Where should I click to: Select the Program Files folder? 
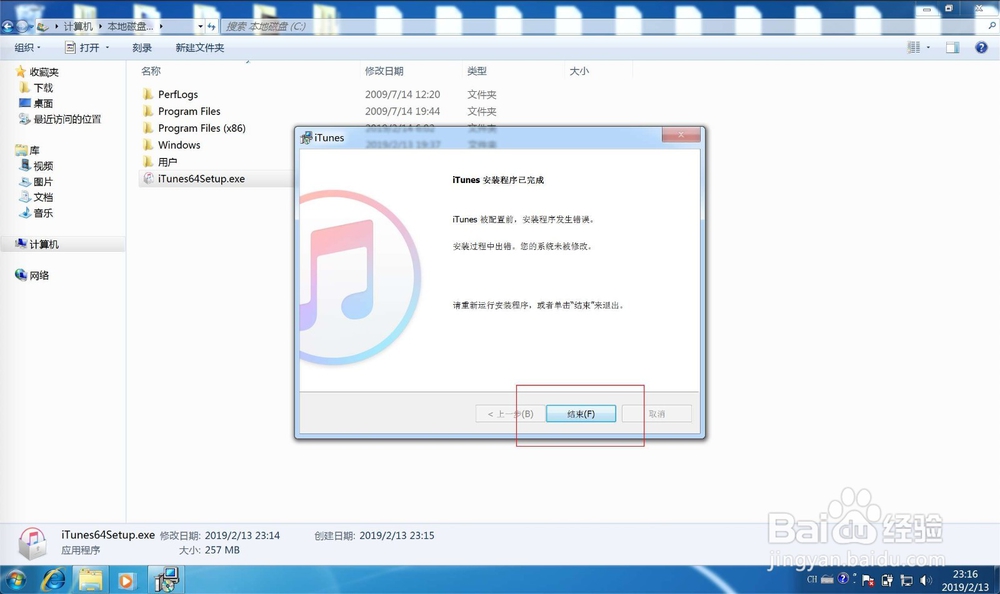[189, 111]
